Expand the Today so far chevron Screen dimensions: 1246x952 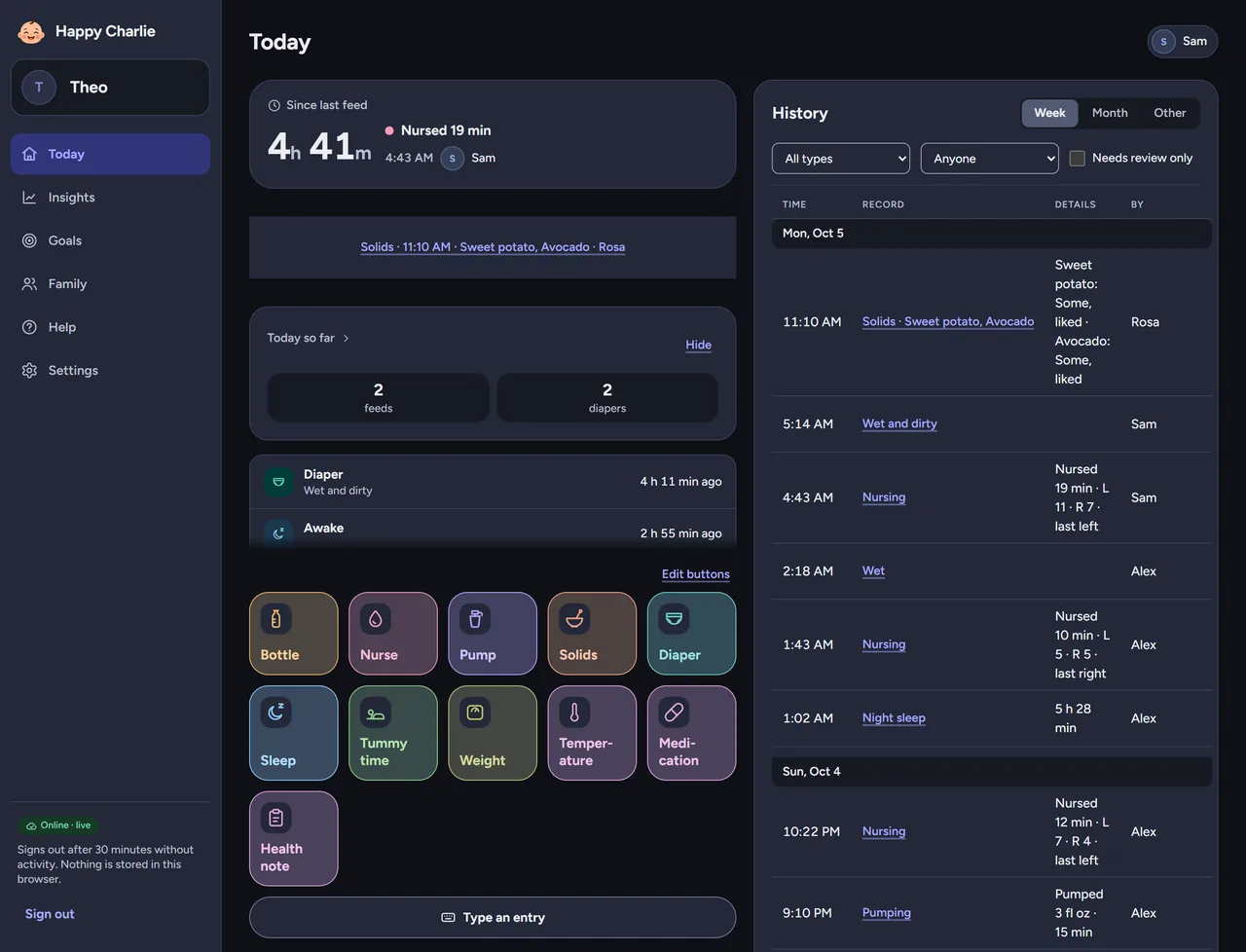tap(346, 339)
